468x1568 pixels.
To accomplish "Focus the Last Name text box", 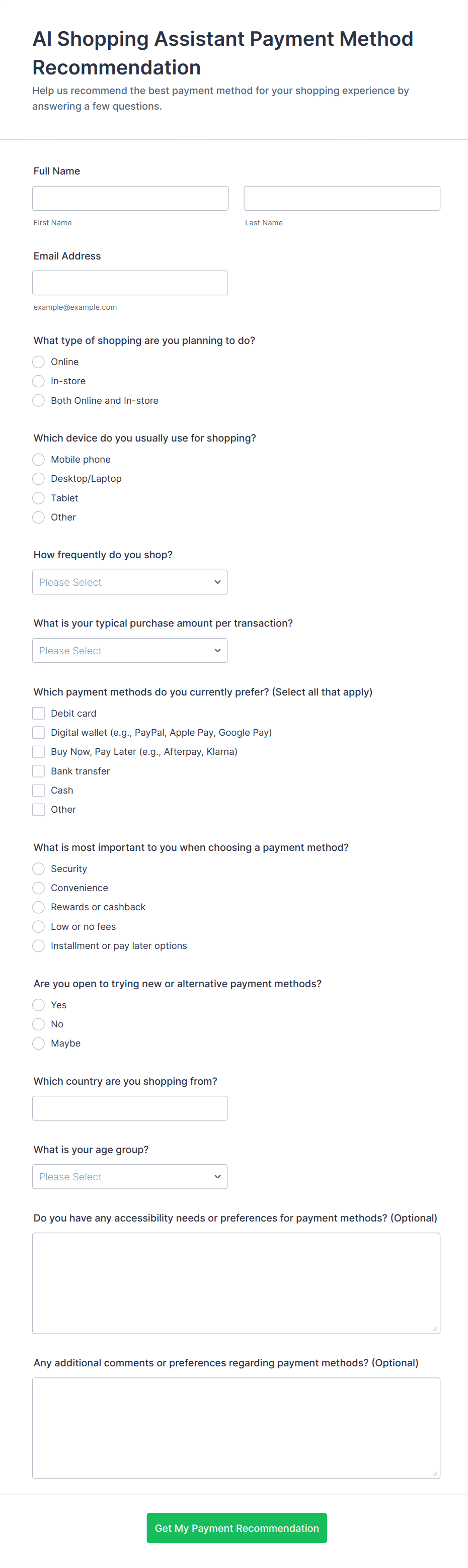I will point(342,199).
